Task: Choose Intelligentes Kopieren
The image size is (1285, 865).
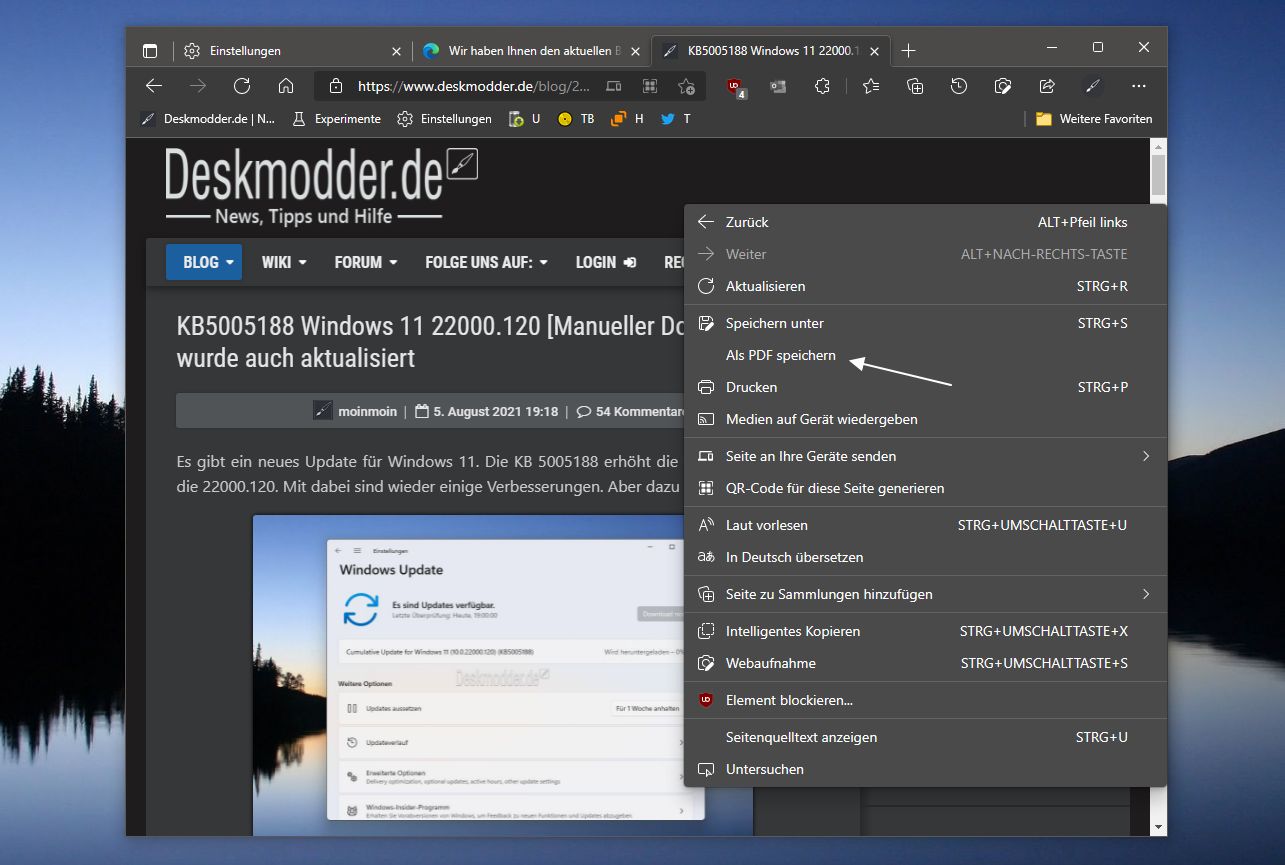Action: 926,631
